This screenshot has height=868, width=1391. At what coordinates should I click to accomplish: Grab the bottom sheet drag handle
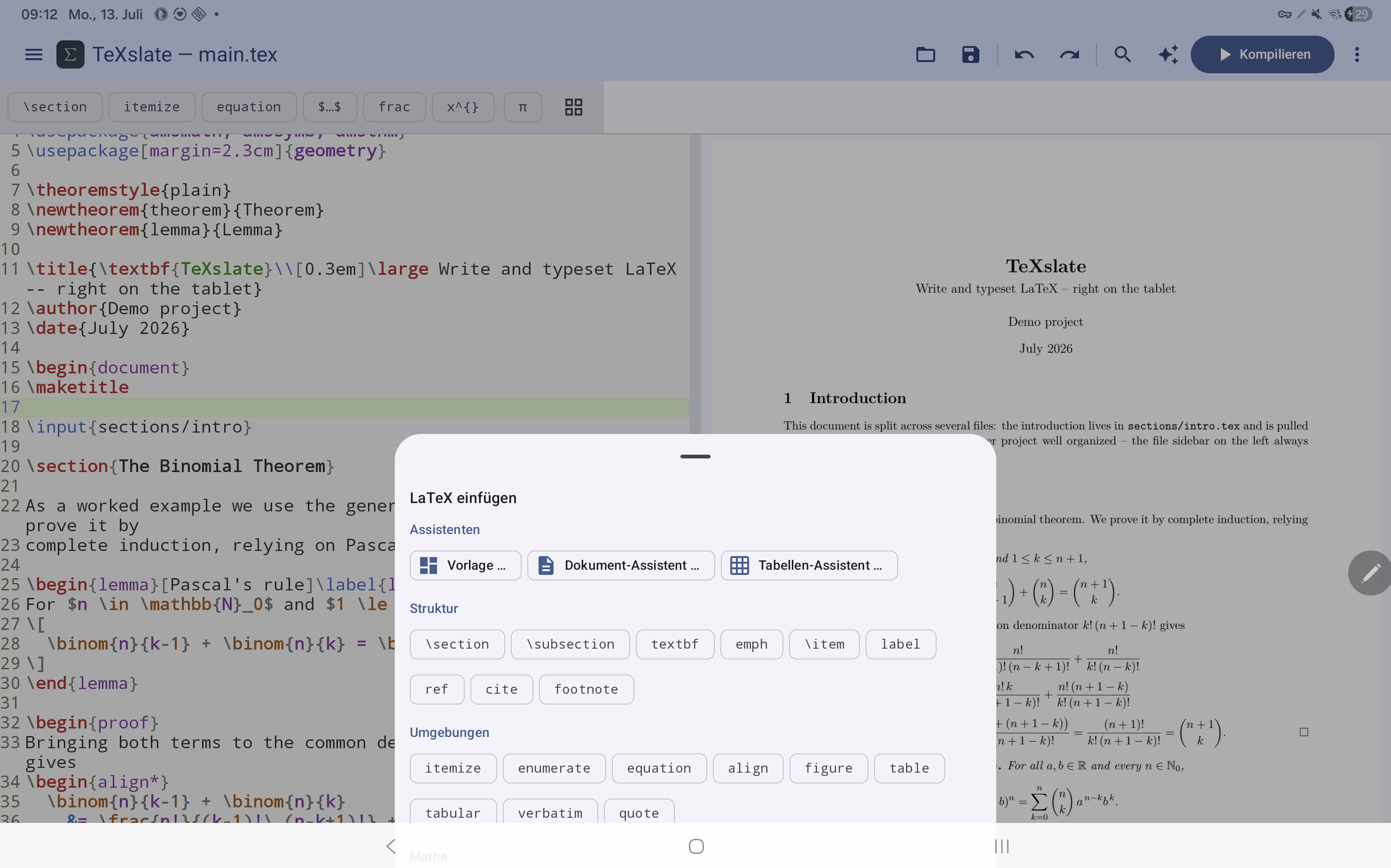[x=695, y=457]
